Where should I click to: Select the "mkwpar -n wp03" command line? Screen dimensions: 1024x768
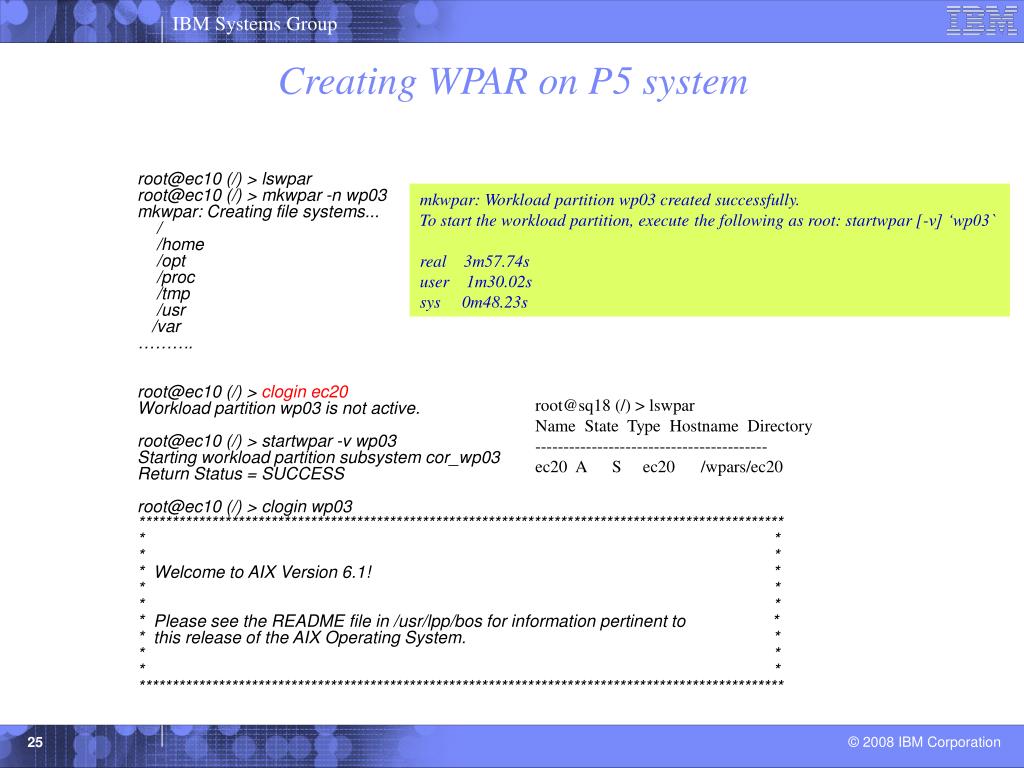tap(263, 195)
